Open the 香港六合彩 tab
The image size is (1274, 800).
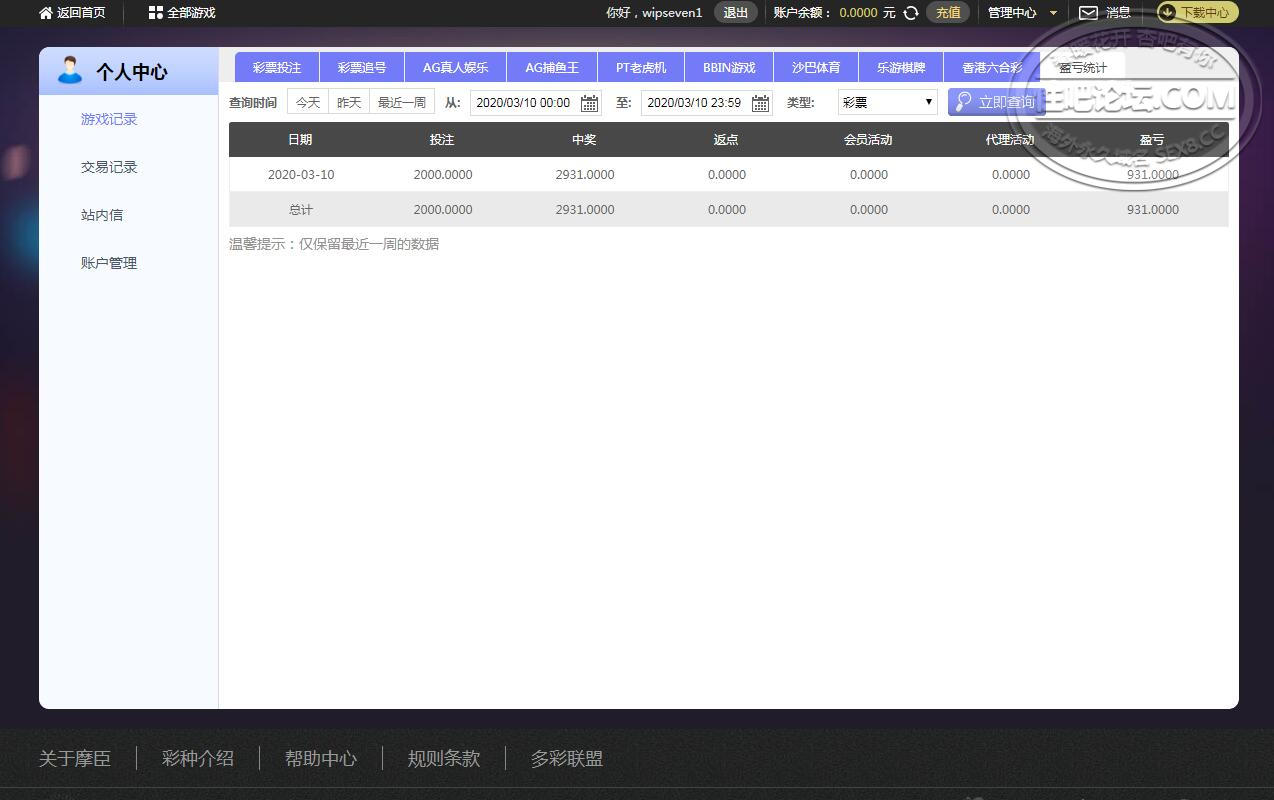pos(992,67)
